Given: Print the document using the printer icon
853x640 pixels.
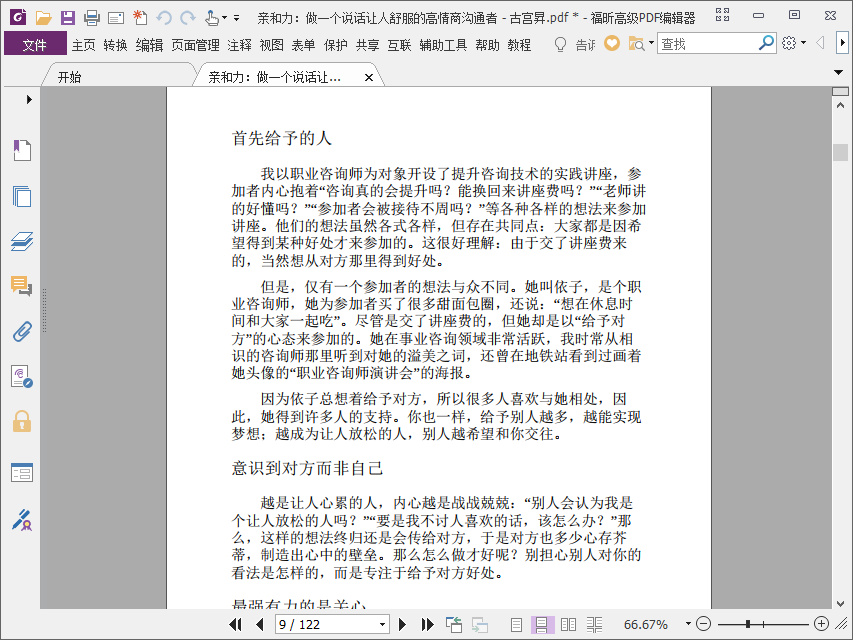Looking at the screenshot, I should (91, 18).
